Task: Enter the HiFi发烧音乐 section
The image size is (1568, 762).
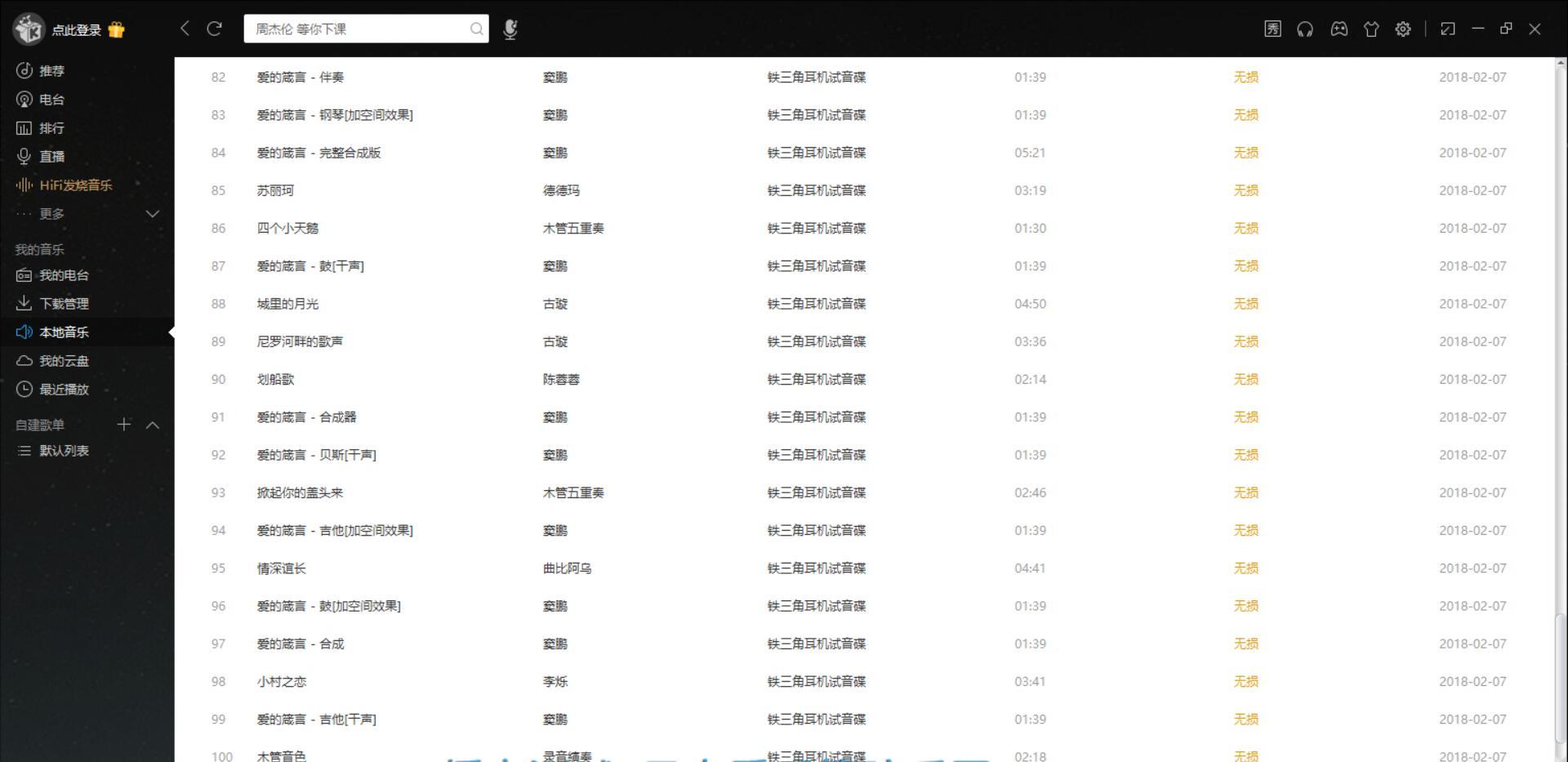Action: 73,185
